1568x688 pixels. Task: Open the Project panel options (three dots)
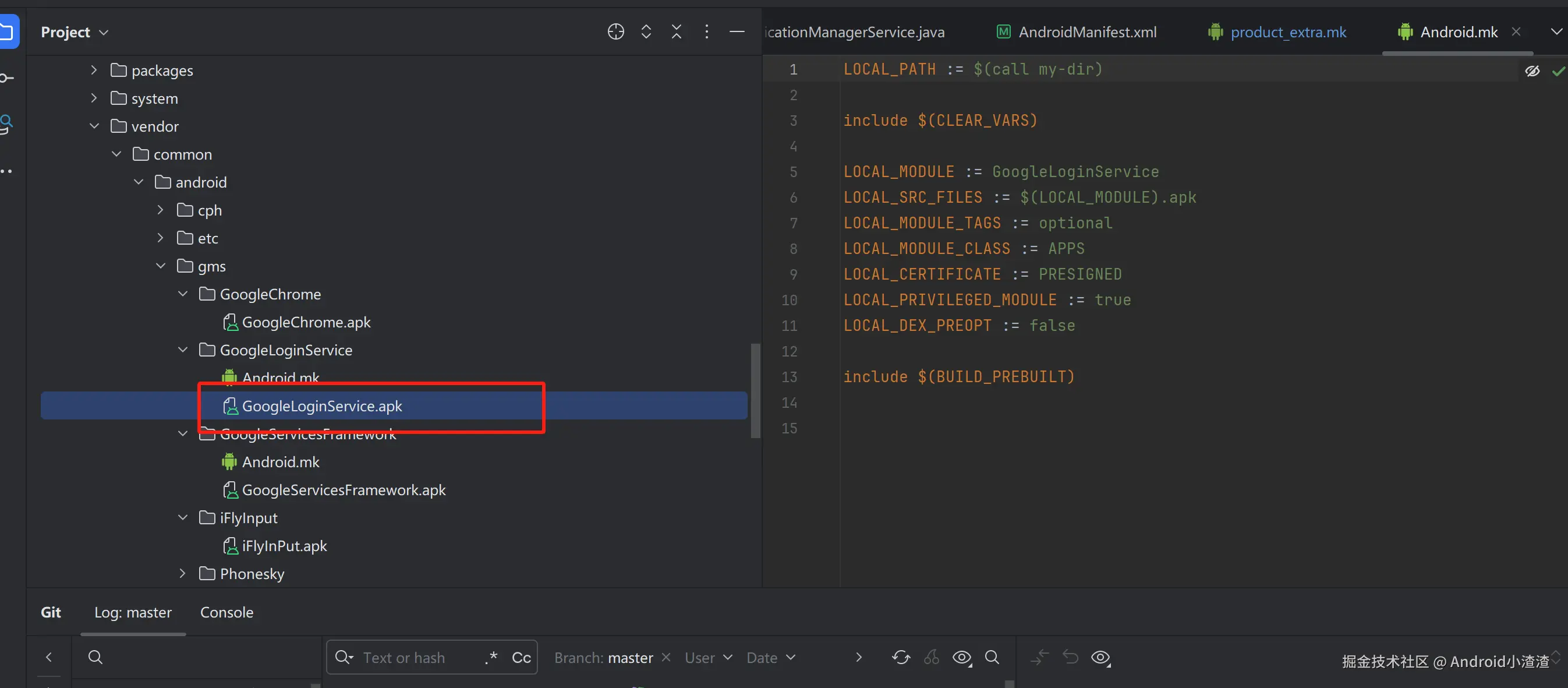coord(706,31)
